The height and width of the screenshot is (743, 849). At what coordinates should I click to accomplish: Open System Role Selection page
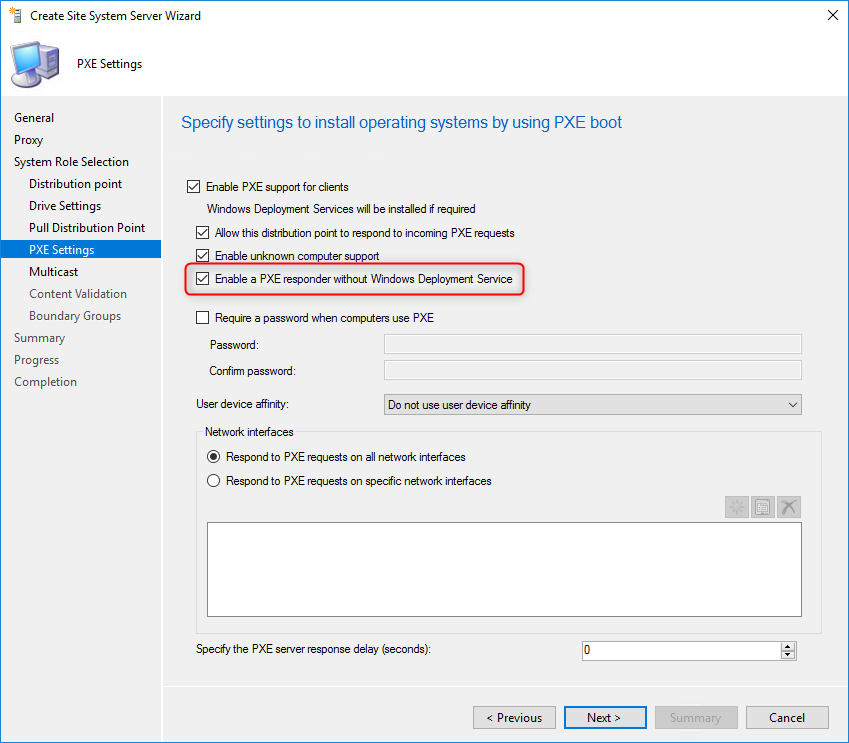click(x=71, y=162)
